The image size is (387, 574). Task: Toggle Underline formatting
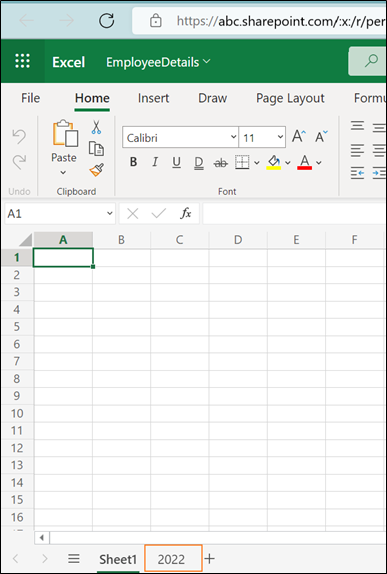pos(176,162)
